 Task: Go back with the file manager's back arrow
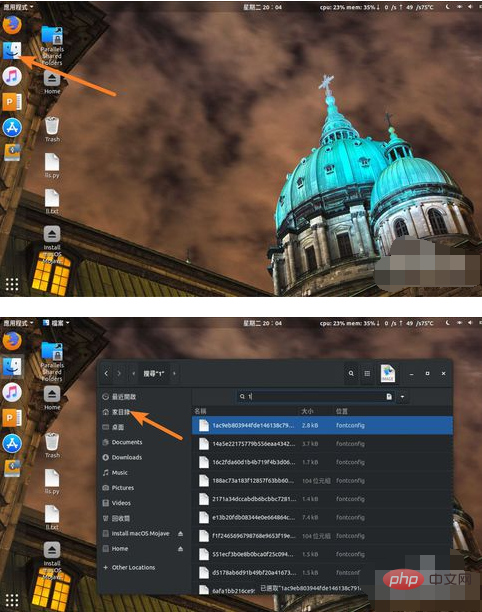106,374
